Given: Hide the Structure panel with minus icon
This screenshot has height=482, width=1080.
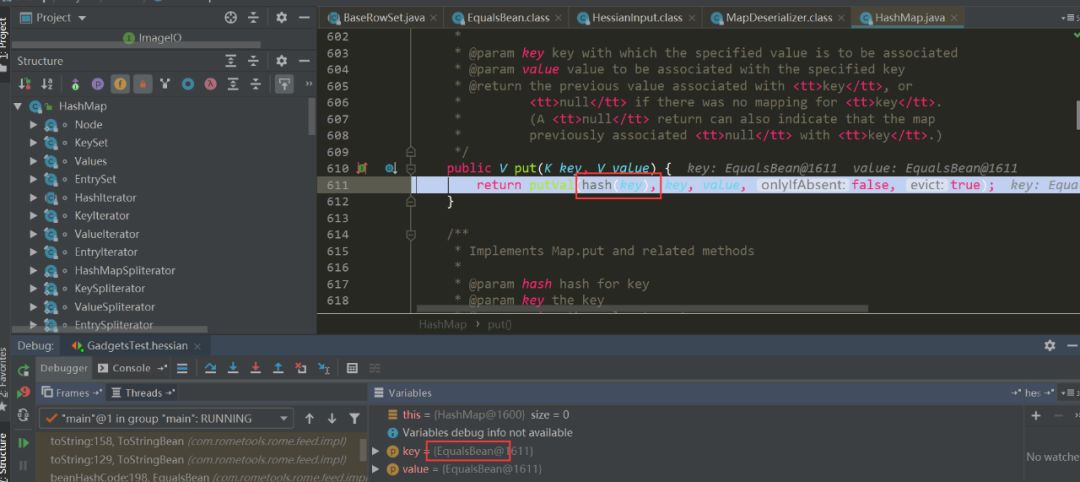Looking at the screenshot, I should pyautogui.click(x=304, y=61).
